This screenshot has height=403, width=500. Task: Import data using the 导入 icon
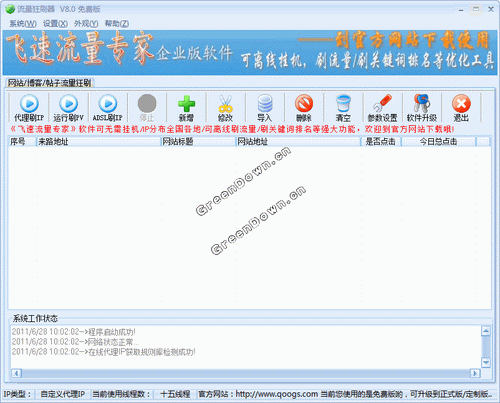point(265,108)
